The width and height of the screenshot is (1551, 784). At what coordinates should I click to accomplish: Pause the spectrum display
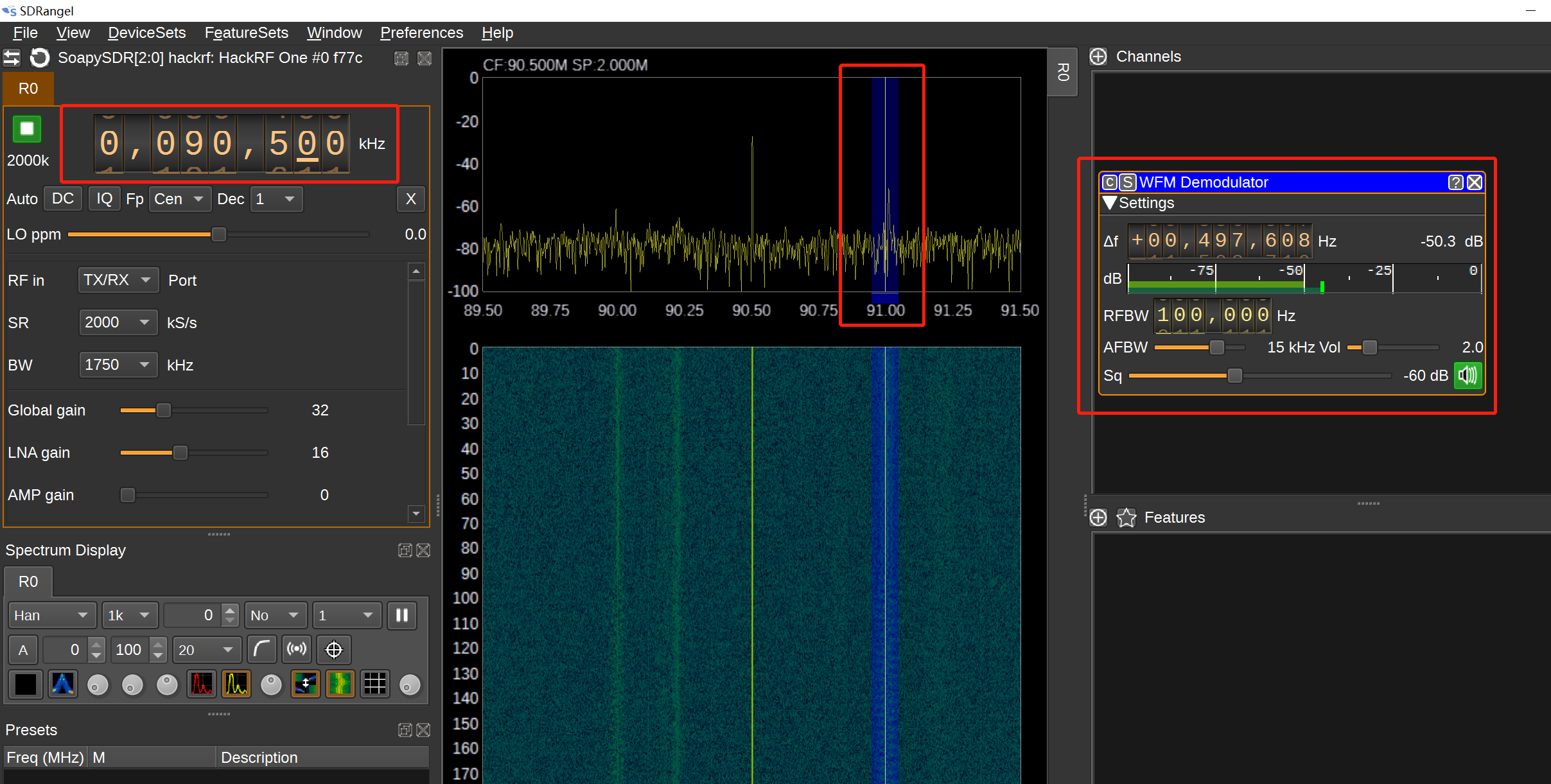click(402, 614)
